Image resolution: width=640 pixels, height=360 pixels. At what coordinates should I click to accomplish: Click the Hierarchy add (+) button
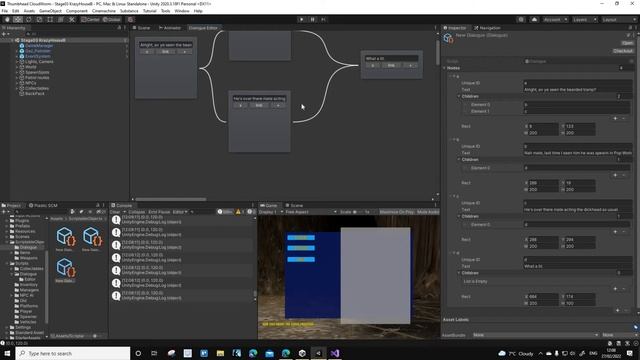[x=4, y=34]
